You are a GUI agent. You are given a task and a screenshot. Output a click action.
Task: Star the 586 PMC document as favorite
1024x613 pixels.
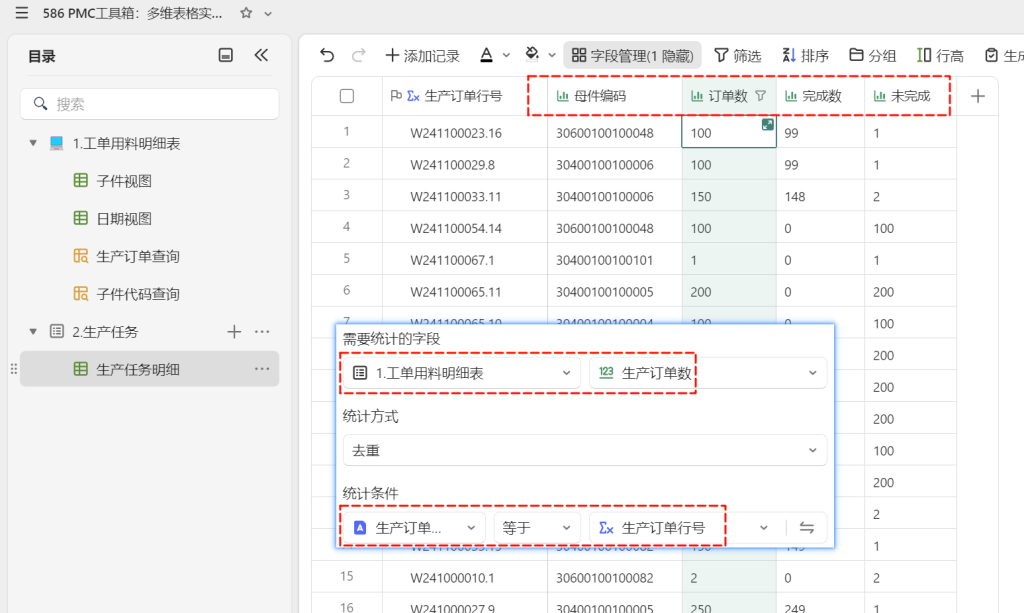coord(246,13)
